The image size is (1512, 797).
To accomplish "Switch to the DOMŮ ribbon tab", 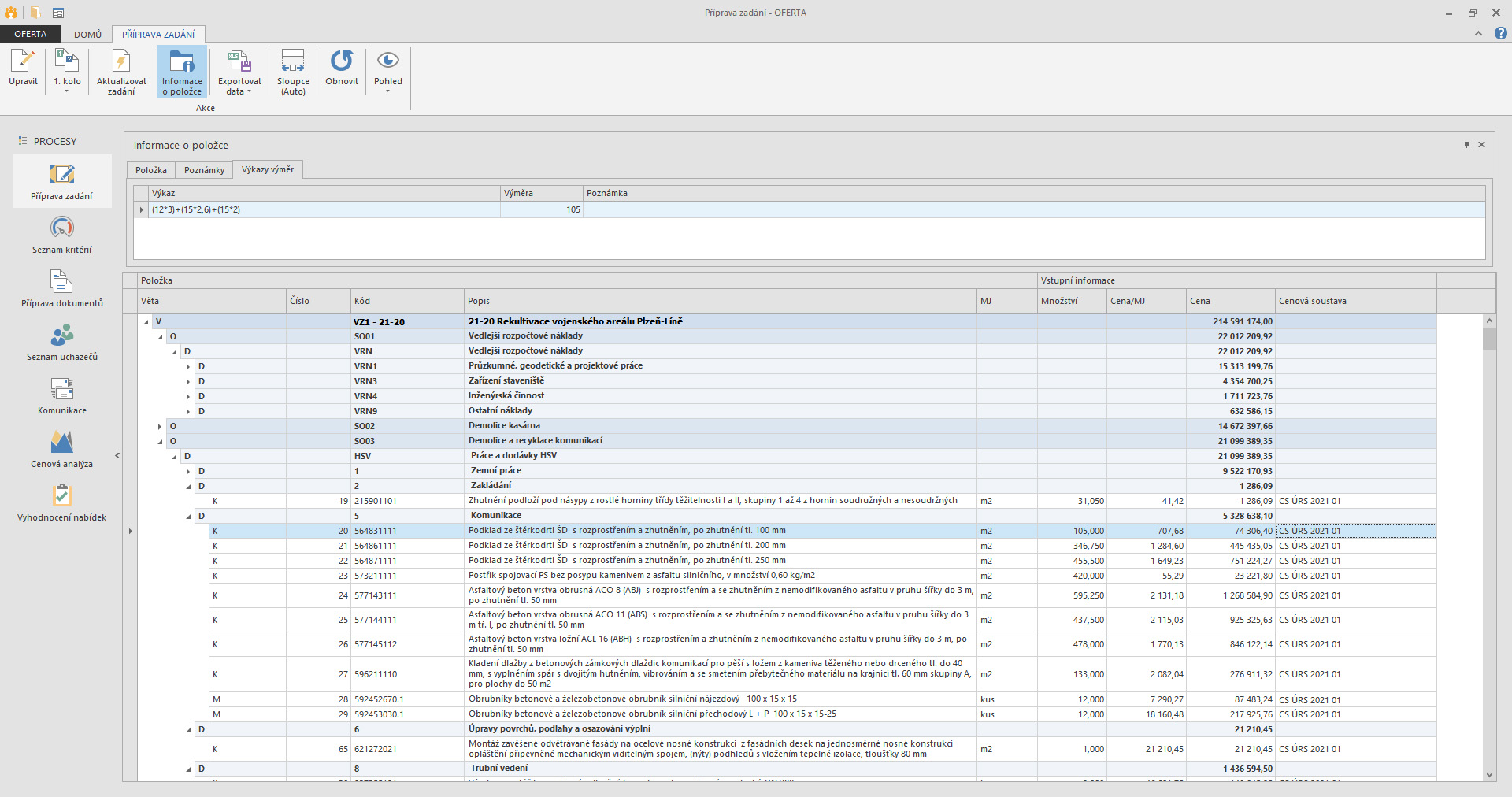I will tap(87, 34).
